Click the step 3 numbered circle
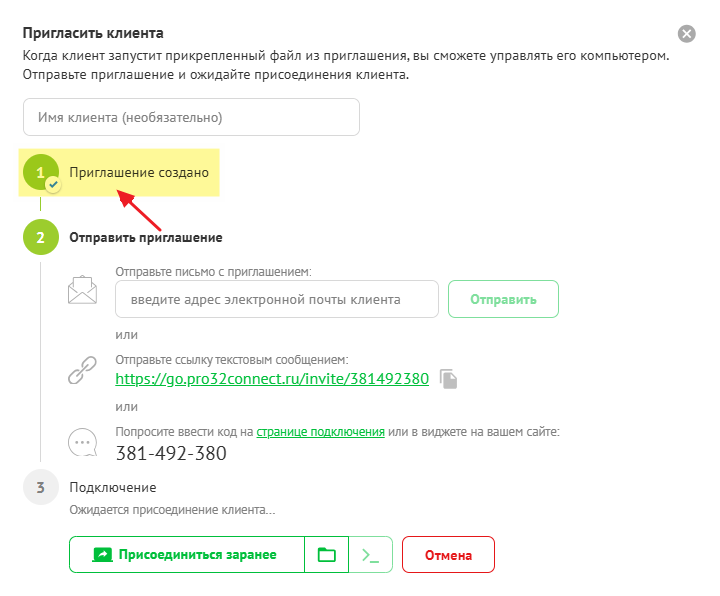Screen dimensions: 720x596 pos(40,488)
